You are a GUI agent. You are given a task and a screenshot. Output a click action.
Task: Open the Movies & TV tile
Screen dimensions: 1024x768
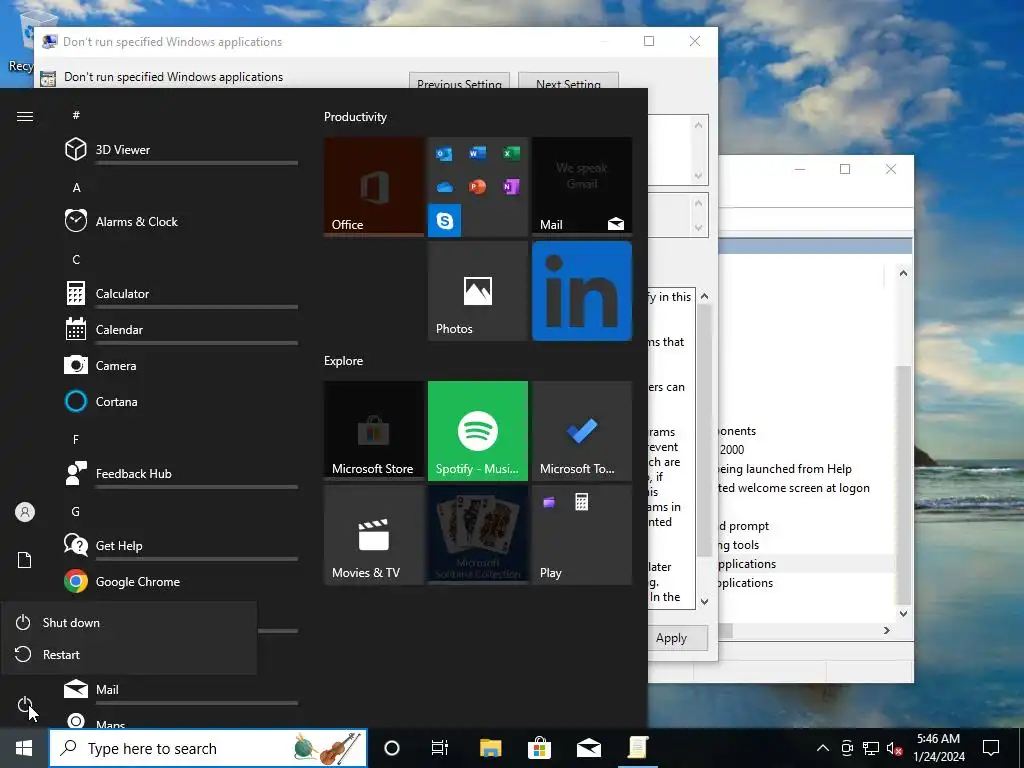point(374,535)
